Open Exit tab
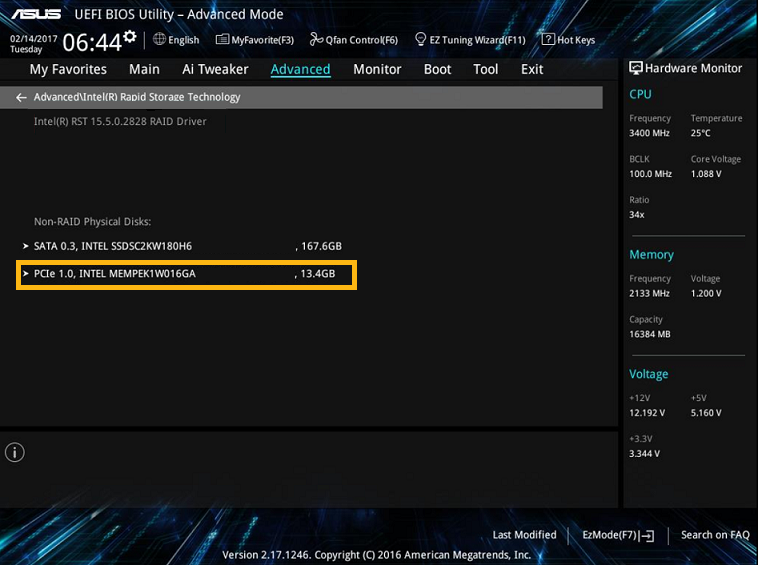Image resolution: width=758 pixels, height=565 pixels. click(x=532, y=70)
